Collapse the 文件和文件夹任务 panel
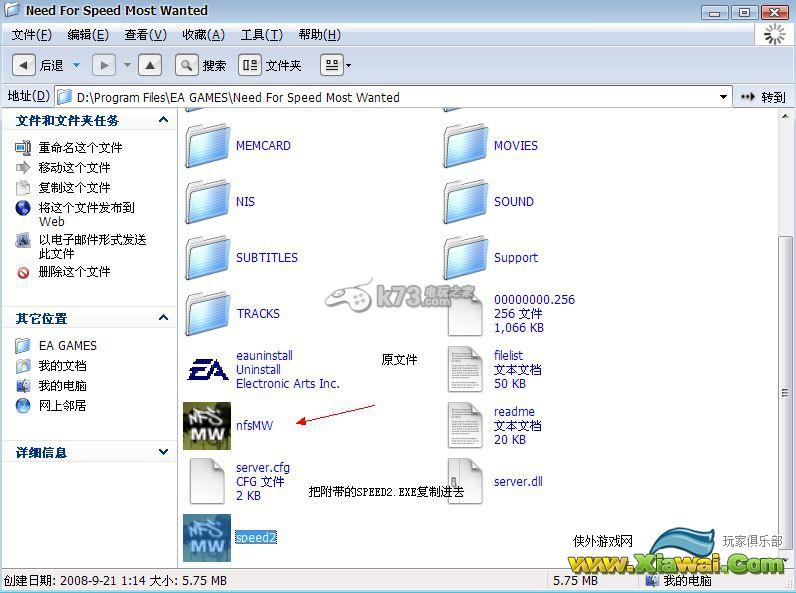Image resolution: width=796 pixels, height=593 pixels. pos(163,120)
